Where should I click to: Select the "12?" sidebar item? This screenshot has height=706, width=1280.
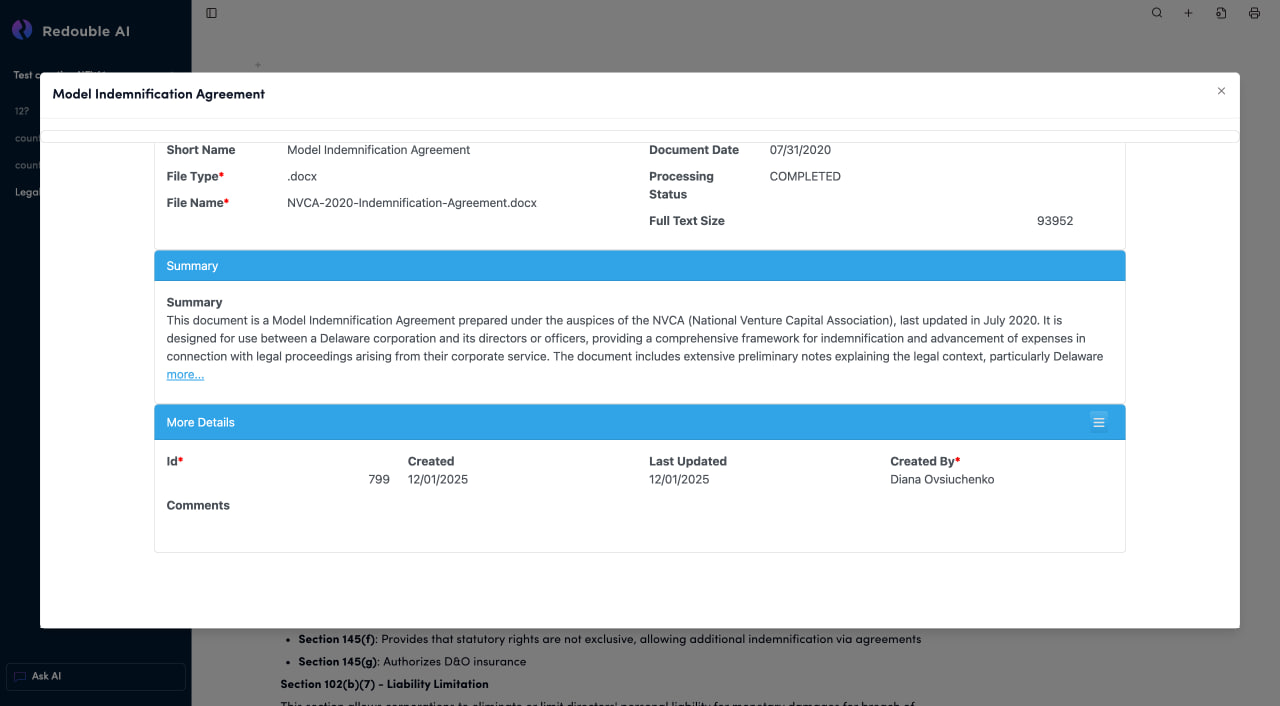[22, 111]
